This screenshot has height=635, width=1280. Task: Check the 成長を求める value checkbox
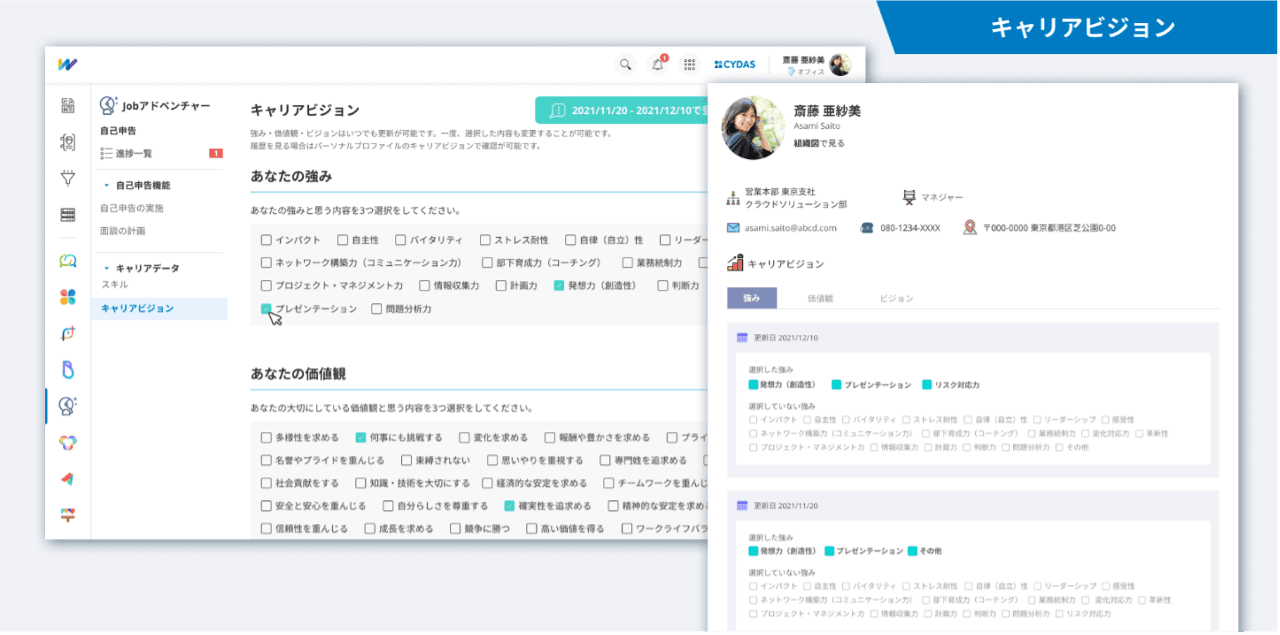pyautogui.click(x=370, y=528)
